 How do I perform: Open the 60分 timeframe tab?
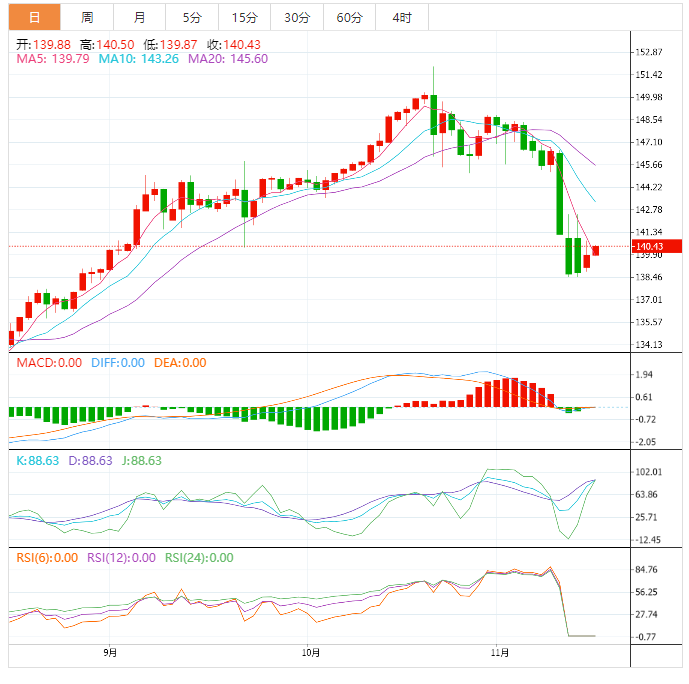(x=349, y=17)
